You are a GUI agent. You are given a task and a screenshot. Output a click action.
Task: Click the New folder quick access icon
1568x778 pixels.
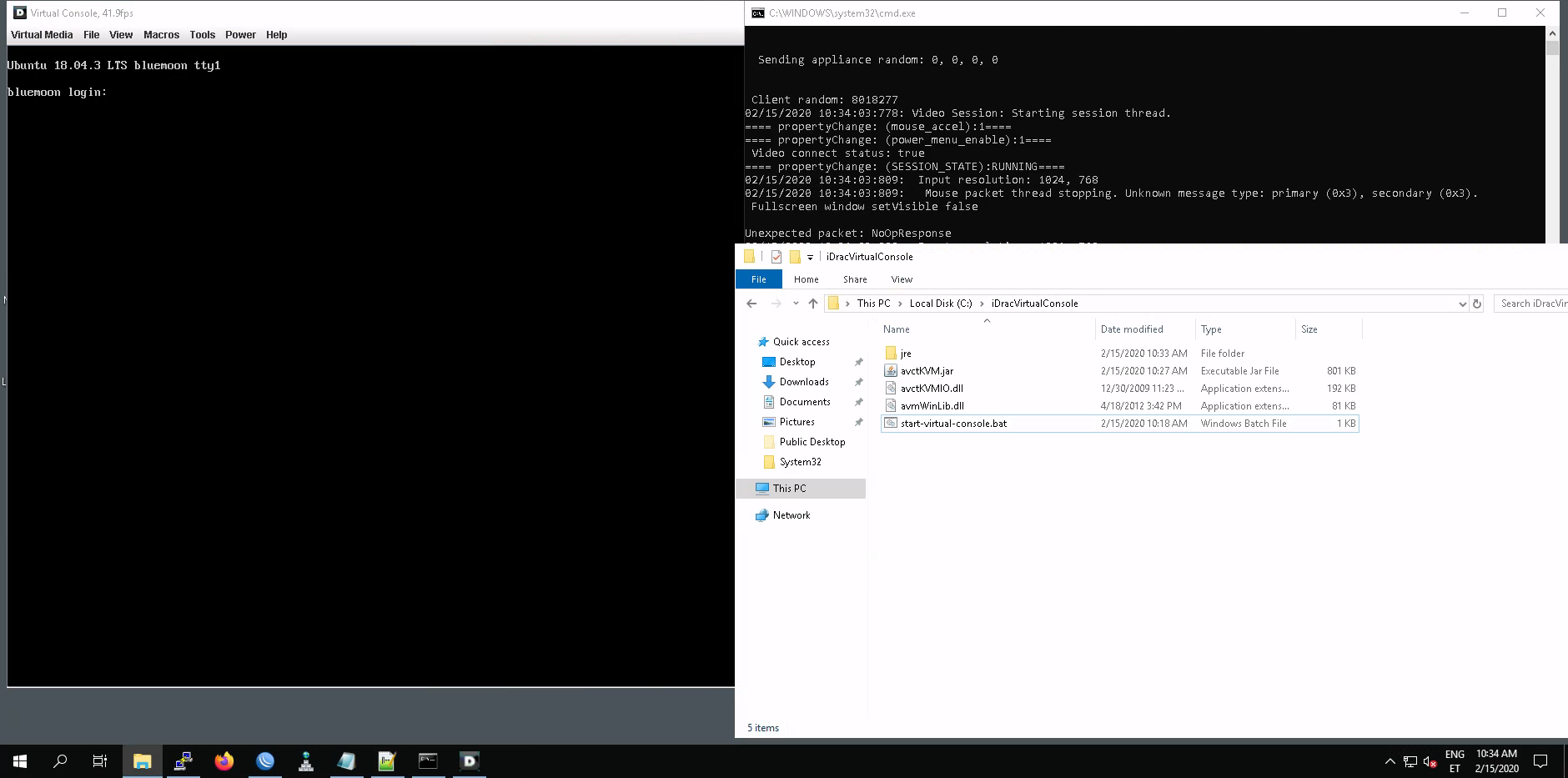[795, 257]
